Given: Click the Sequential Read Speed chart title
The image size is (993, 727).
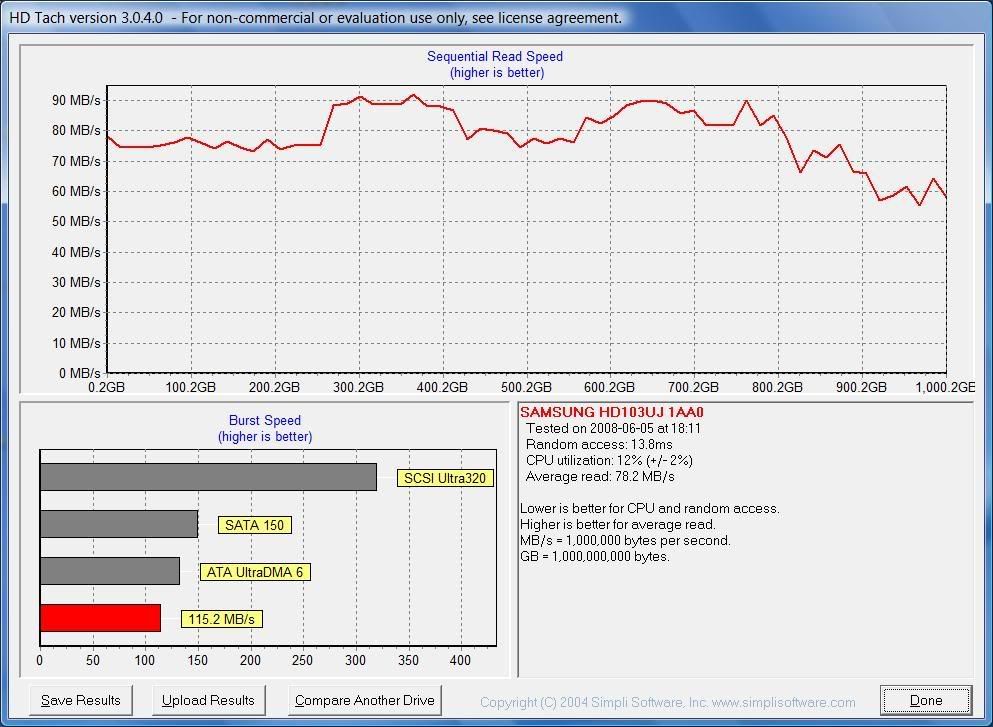Looking at the screenshot, I should (495, 57).
